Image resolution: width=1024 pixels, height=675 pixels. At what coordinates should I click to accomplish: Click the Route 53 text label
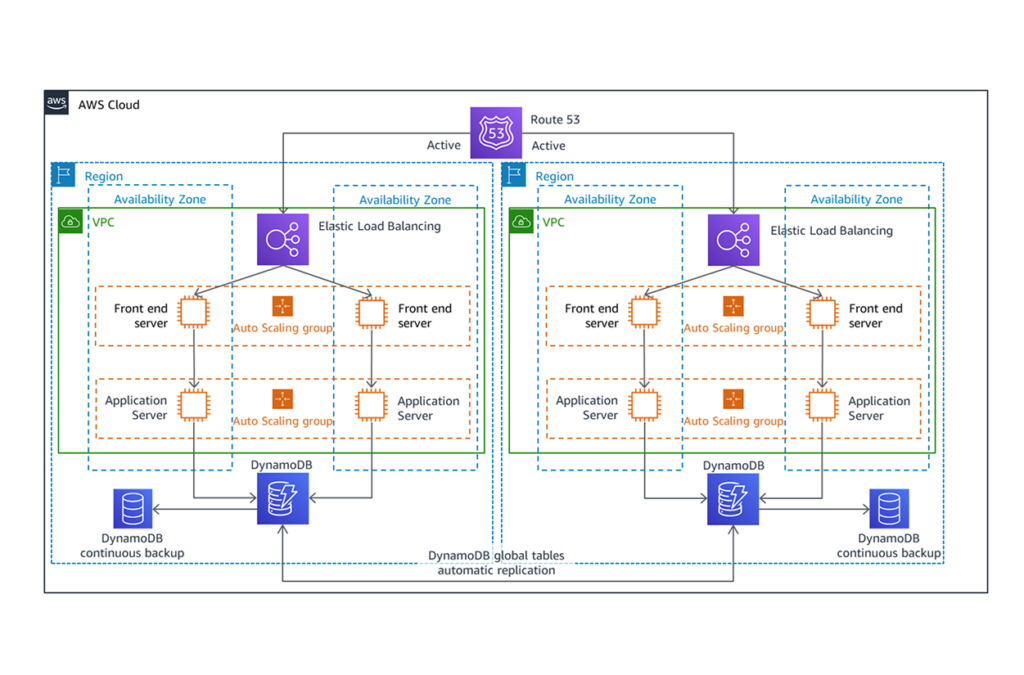555,119
